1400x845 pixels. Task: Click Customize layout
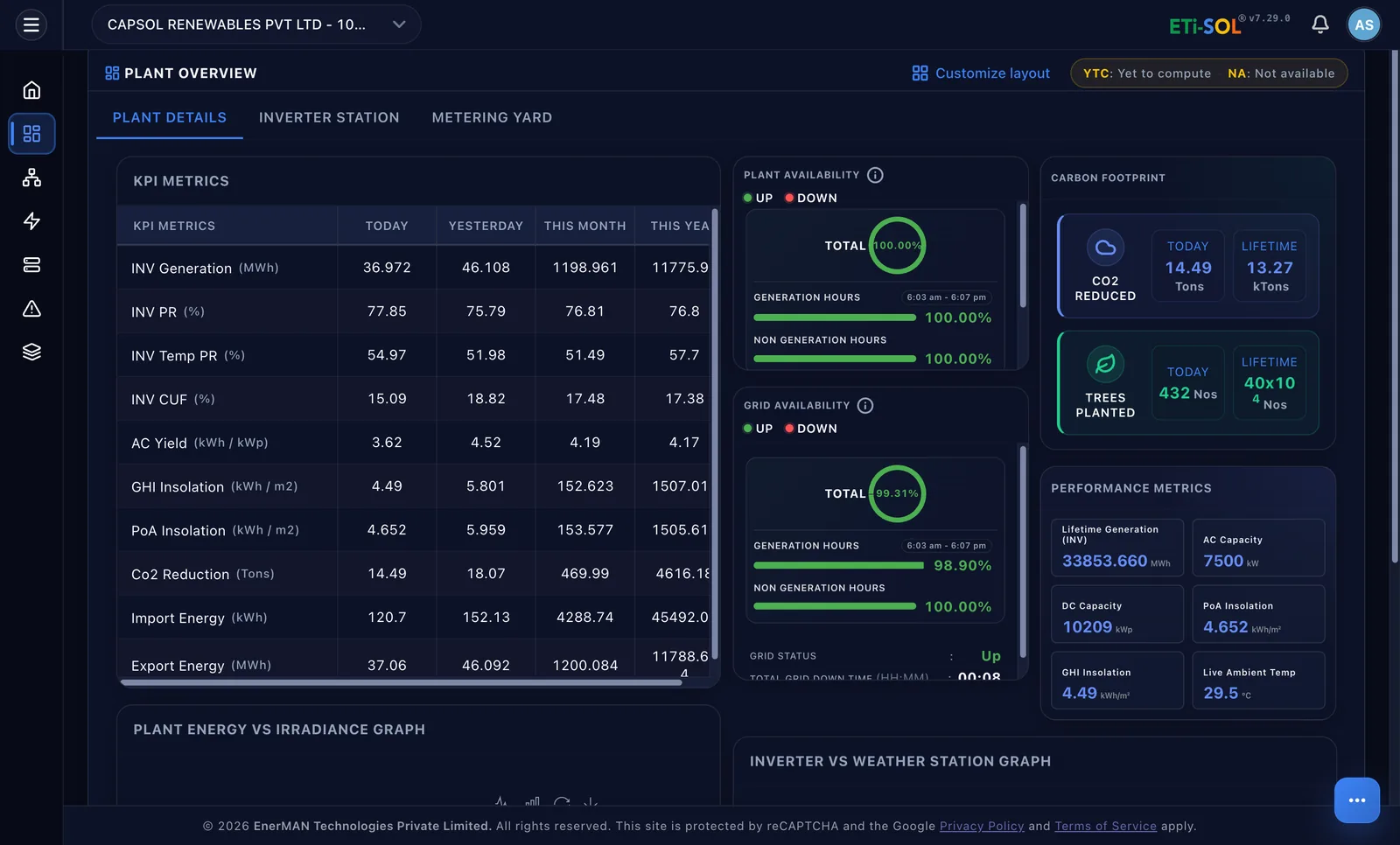(981, 73)
